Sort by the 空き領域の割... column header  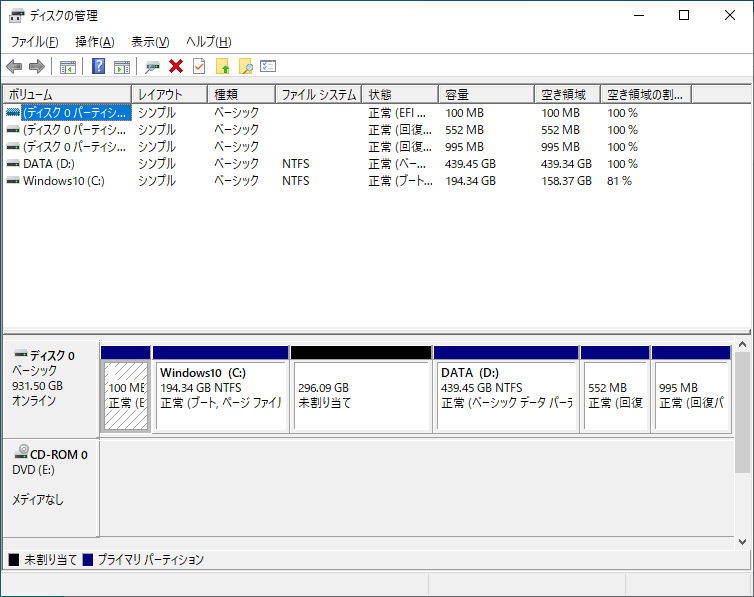click(x=646, y=94)
